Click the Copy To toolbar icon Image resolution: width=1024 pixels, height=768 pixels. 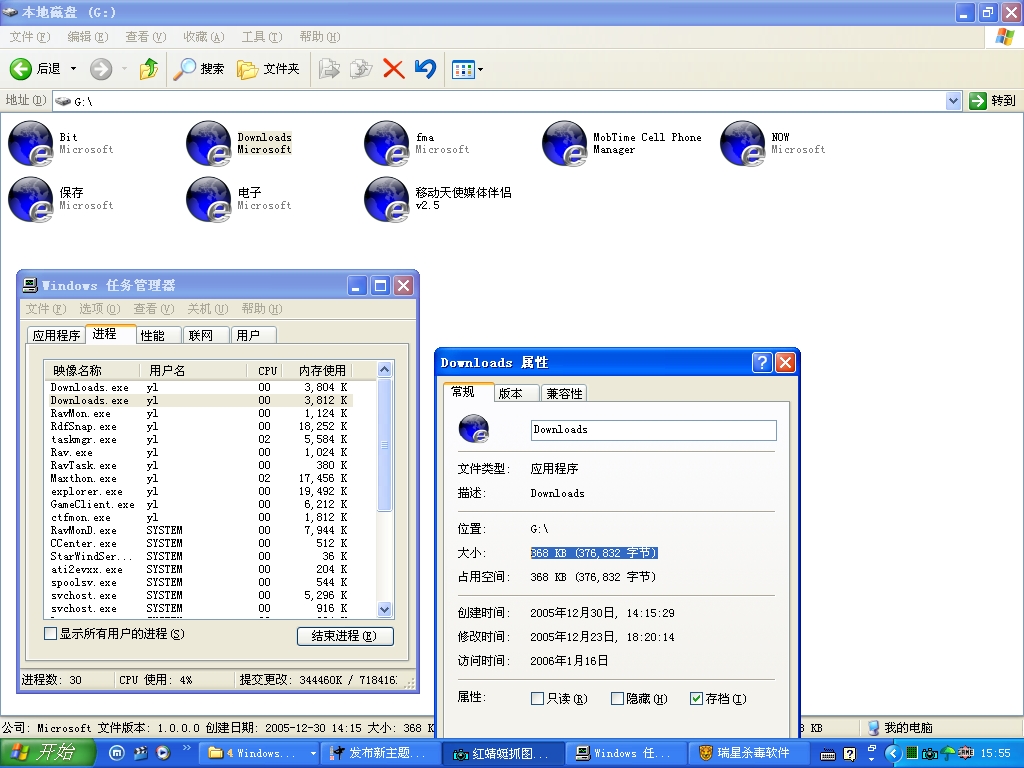(x=360, y=69)
